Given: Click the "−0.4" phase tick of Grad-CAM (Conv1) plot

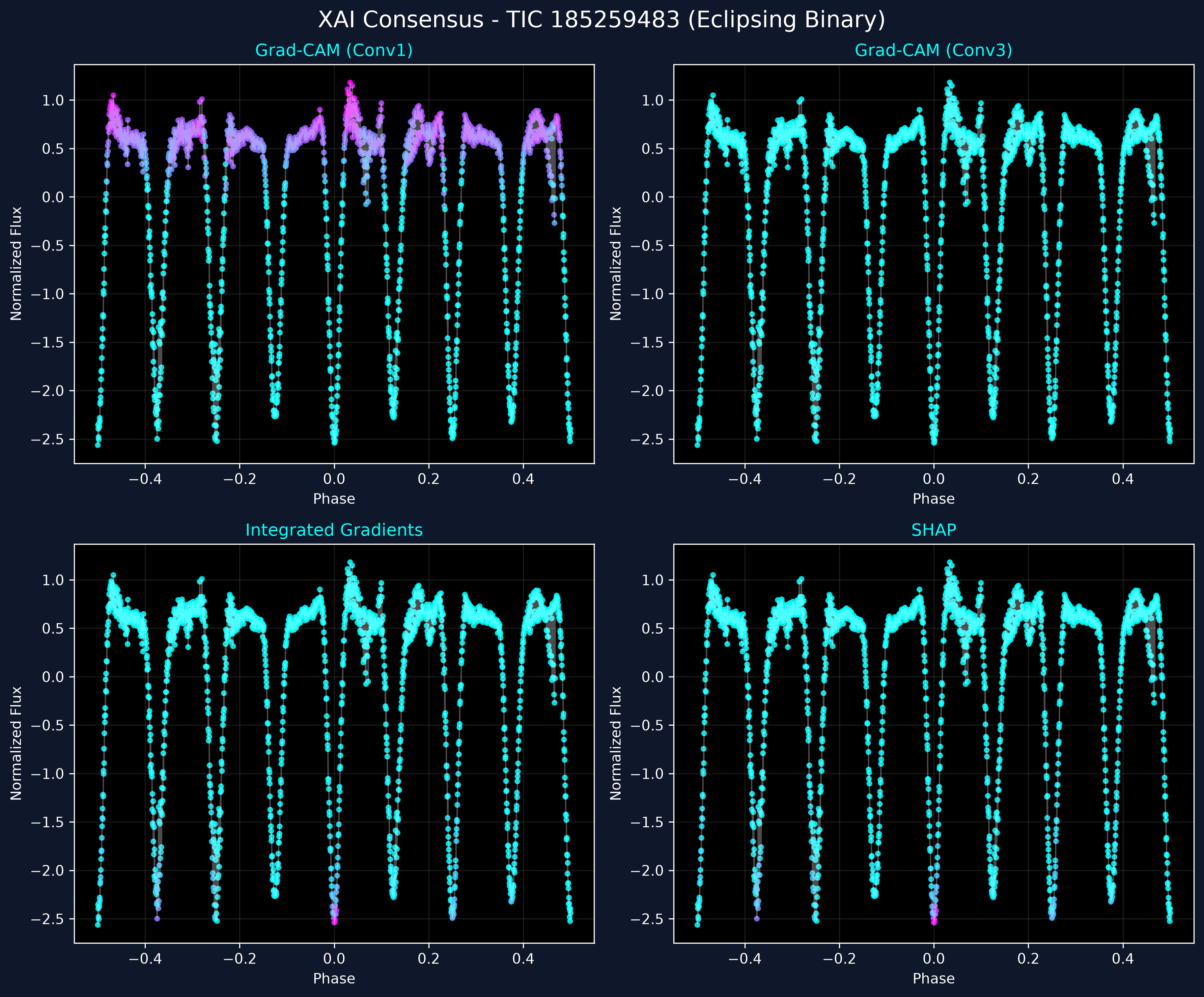Looking at the screenshot, I should point(144,479).
